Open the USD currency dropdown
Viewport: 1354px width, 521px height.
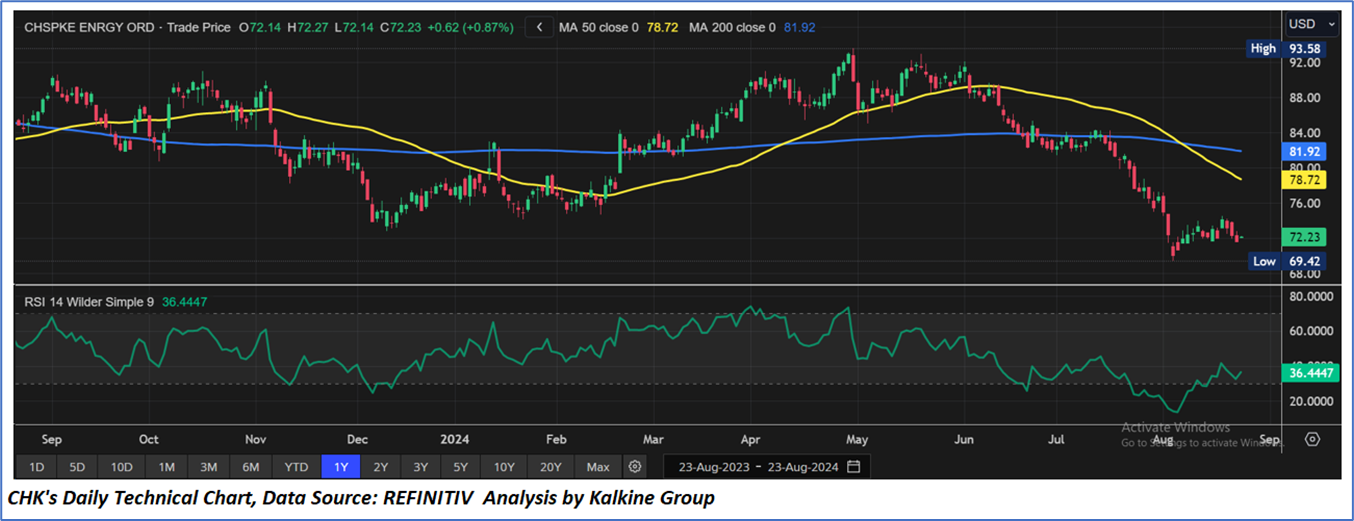click(1312, 23)
